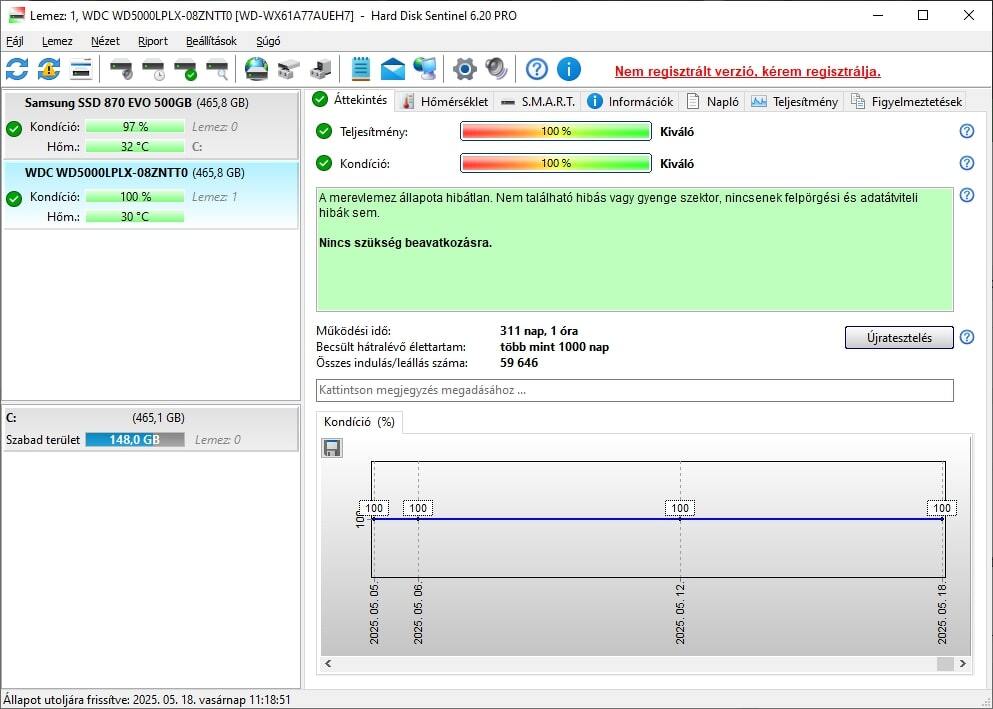Screen dimensions: 993x709
Task: Click the globe over disk toolbar icon
Action: 256,69
